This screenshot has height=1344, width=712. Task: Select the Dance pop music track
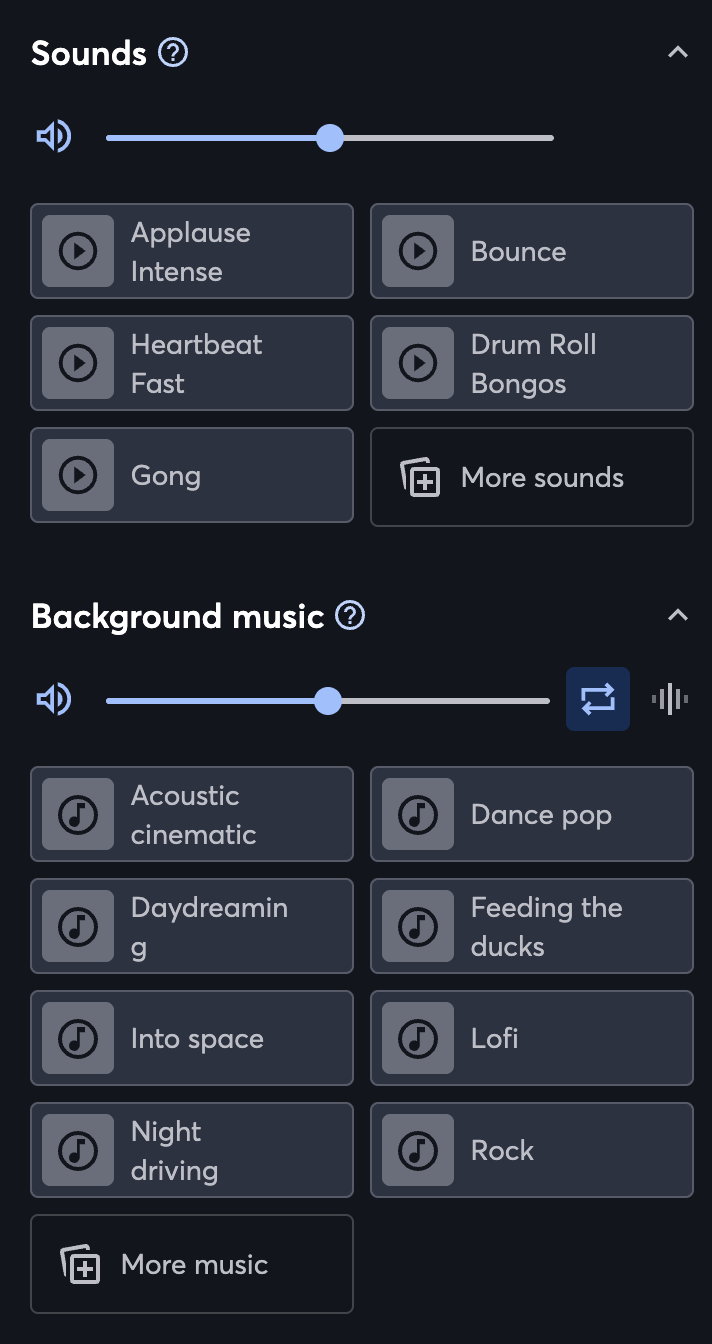click(531, 814)
